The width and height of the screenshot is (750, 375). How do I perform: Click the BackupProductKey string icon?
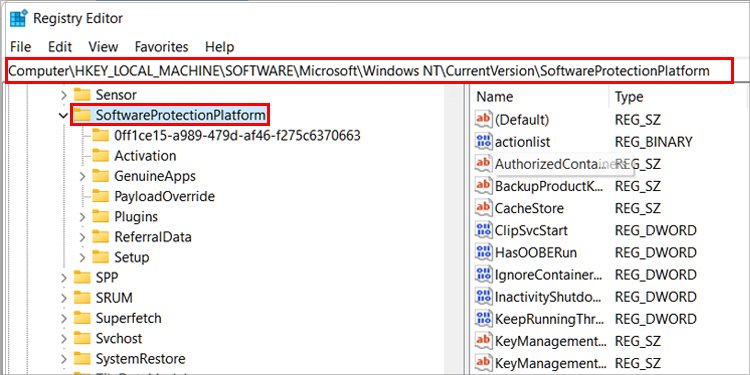[x=484, y=186]
